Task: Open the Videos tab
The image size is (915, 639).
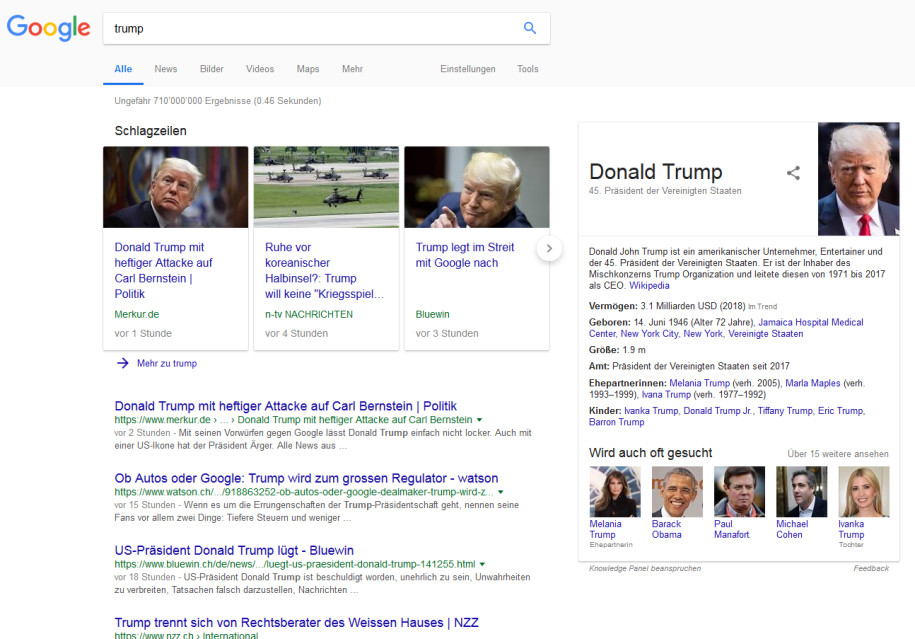Action: point(260,69)
